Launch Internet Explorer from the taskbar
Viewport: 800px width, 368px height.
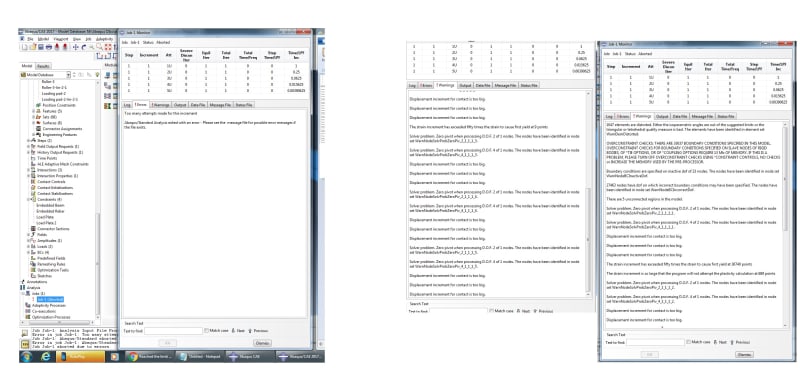click(45, 356)
